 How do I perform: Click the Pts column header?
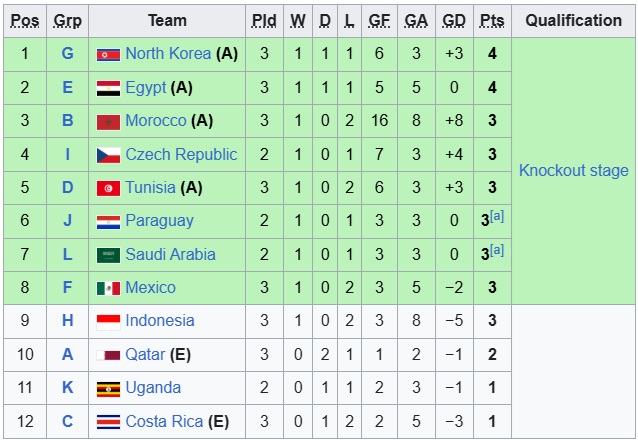[x=491, y=20]
